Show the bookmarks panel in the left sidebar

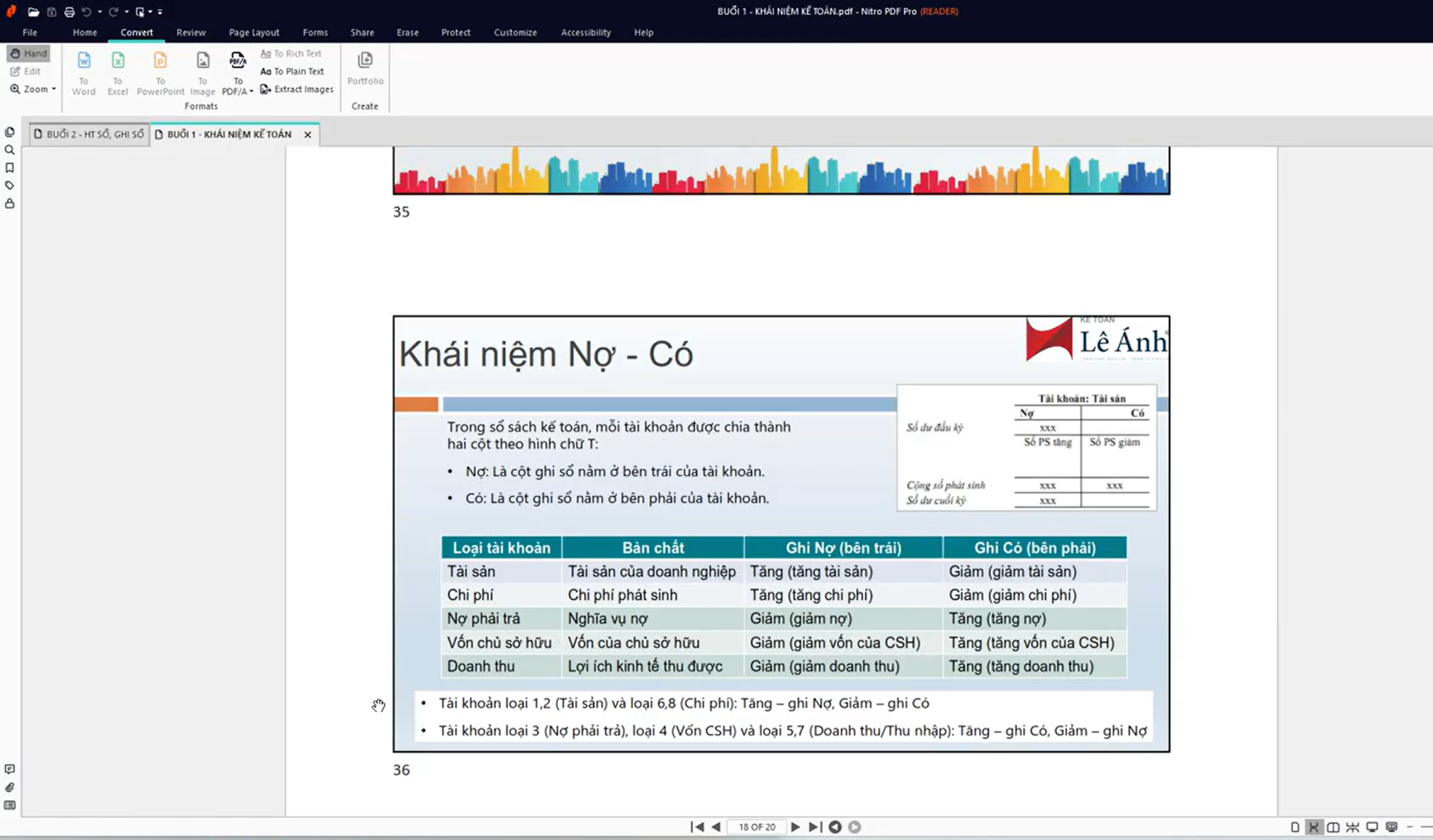10,168
